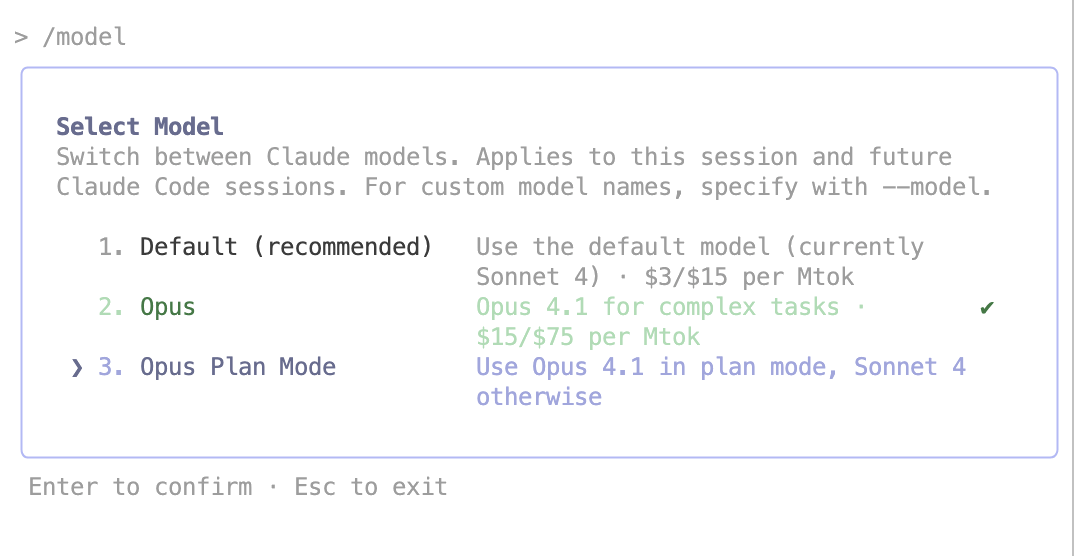The width and height of the screenshot is (1074, 556).
Task: Click the arrow cursor before Opus Plan Mode
Action: coord(77,367)
